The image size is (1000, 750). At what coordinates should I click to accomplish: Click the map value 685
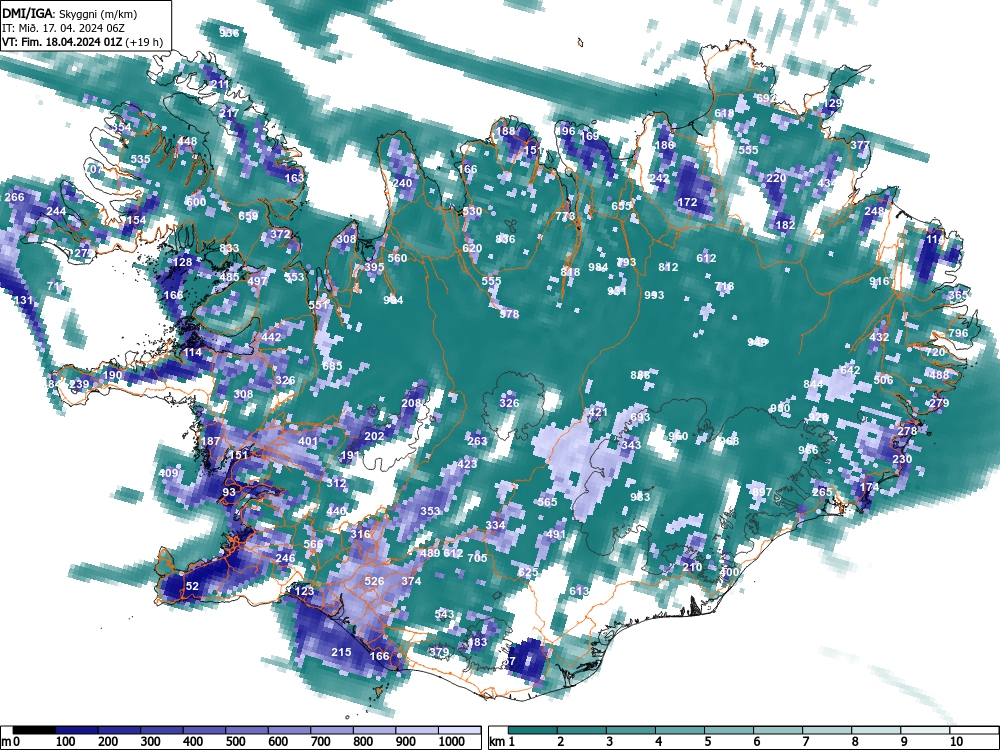pos(332,365)
